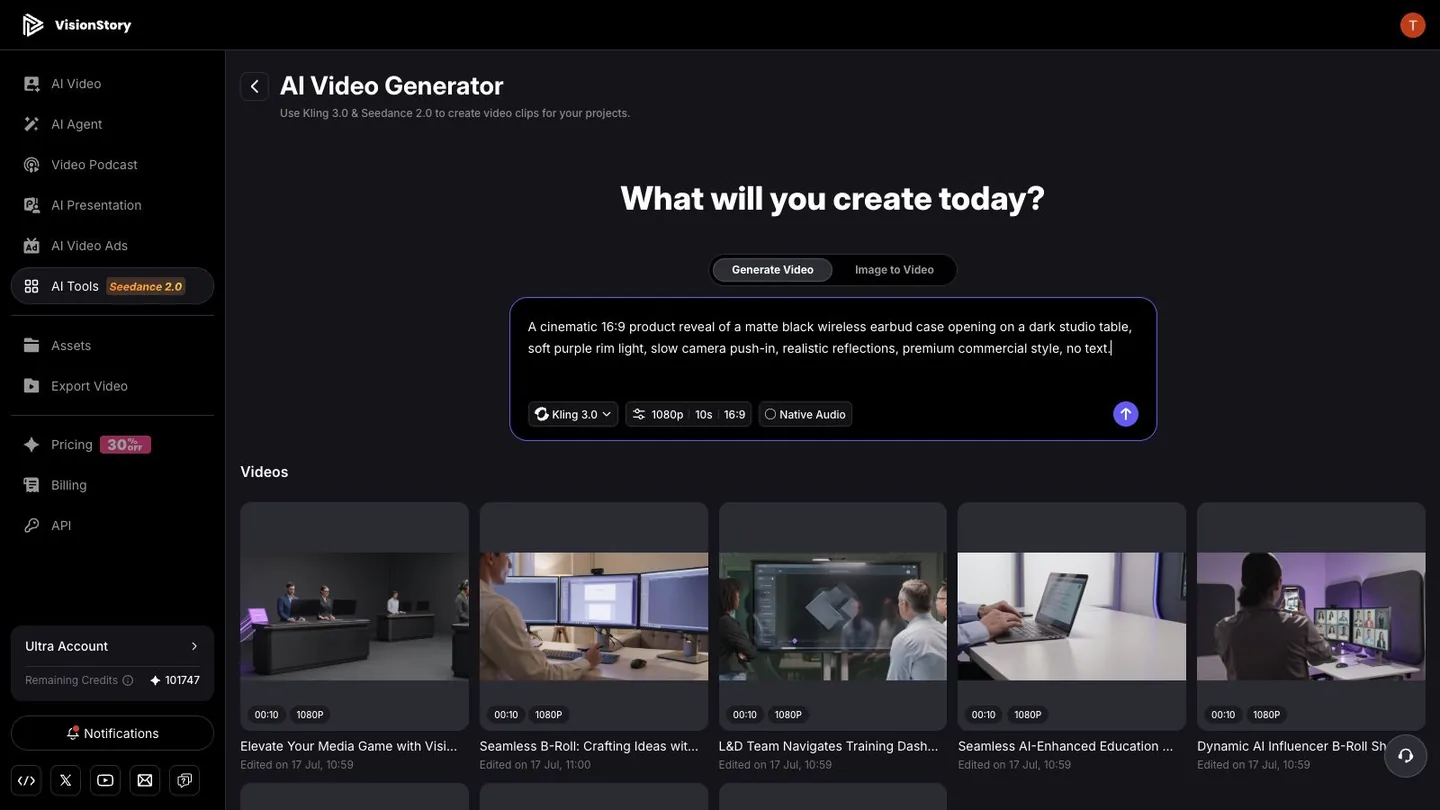
Task: Click the Billing receipt icon
Action: (x=32, y=485)
